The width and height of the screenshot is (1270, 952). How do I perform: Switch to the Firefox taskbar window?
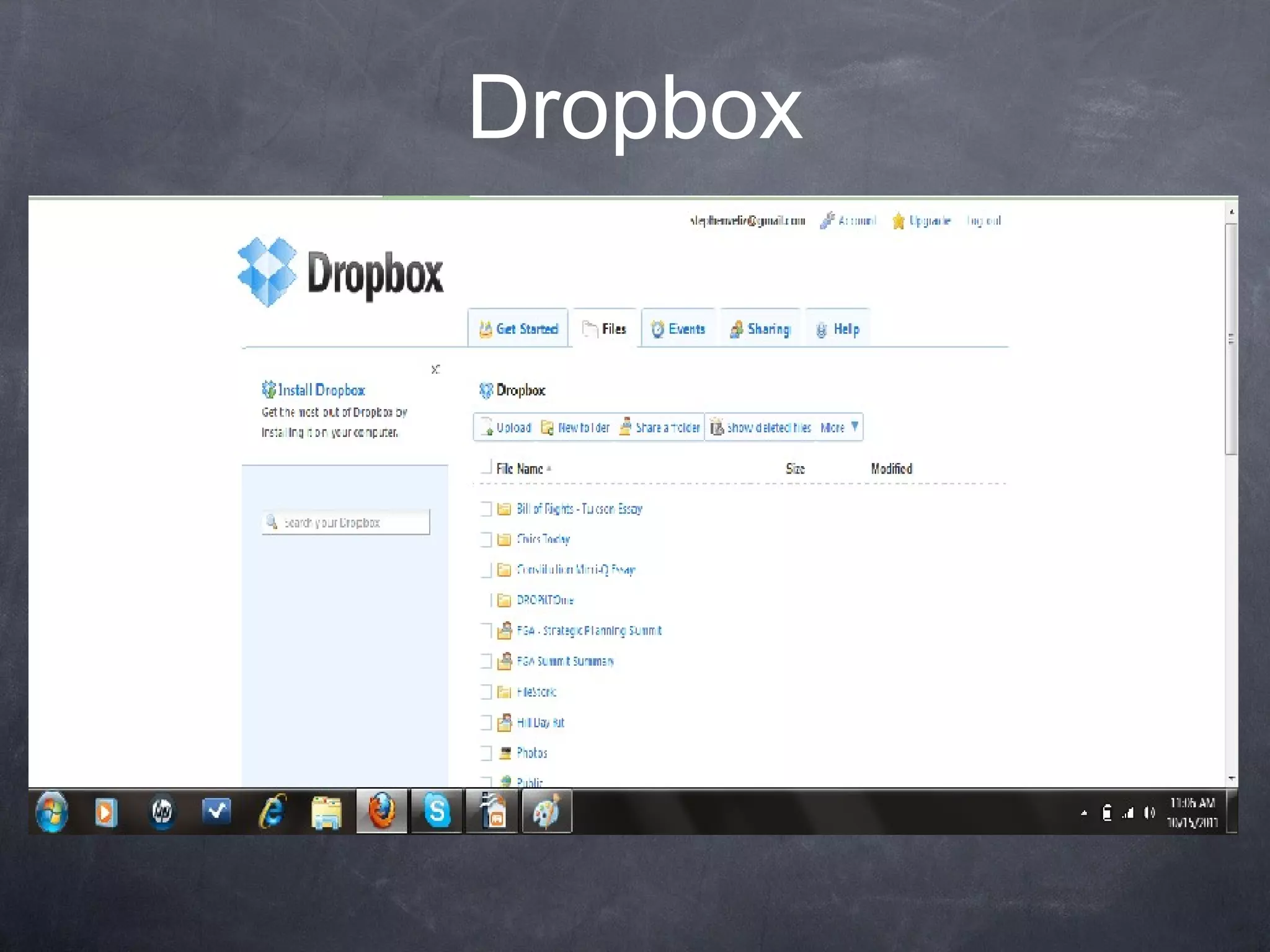[381, 811]
